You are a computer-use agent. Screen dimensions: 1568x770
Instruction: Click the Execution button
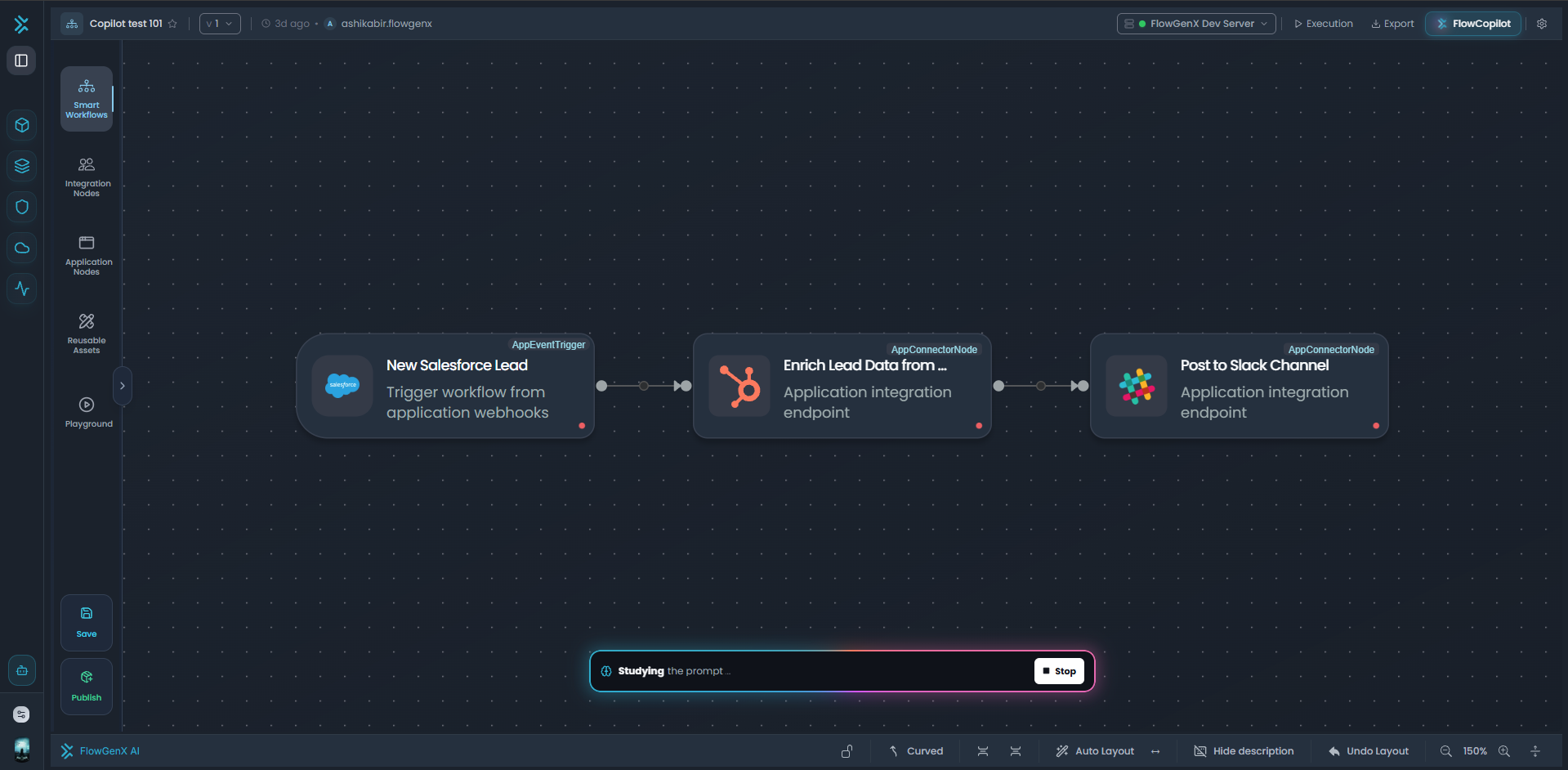(x=1324, y=24)
